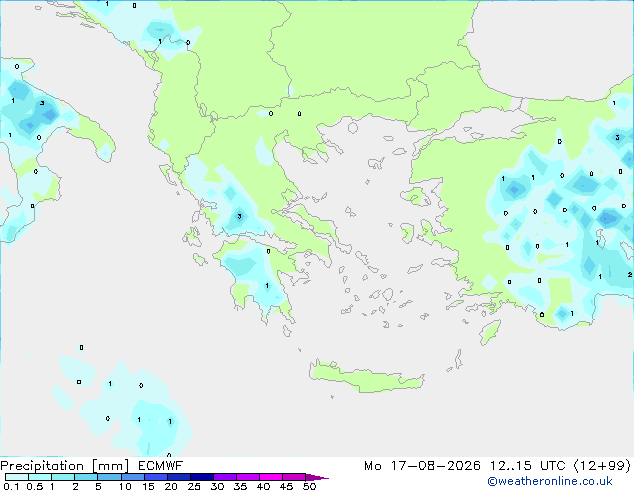Click the island of Crete on the map
634x490 pixels.
366,377
